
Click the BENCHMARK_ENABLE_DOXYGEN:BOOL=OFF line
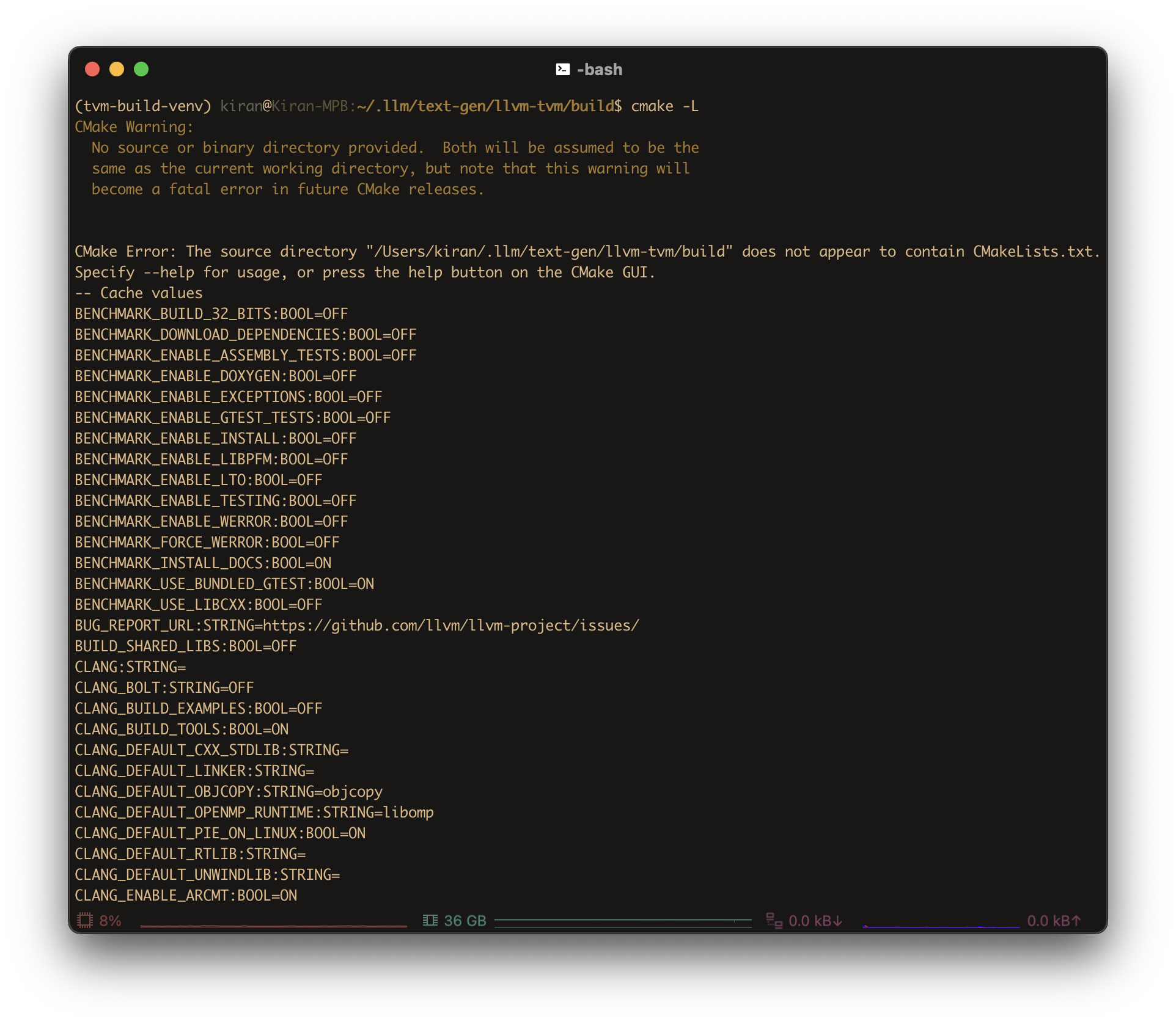(216, 376)
